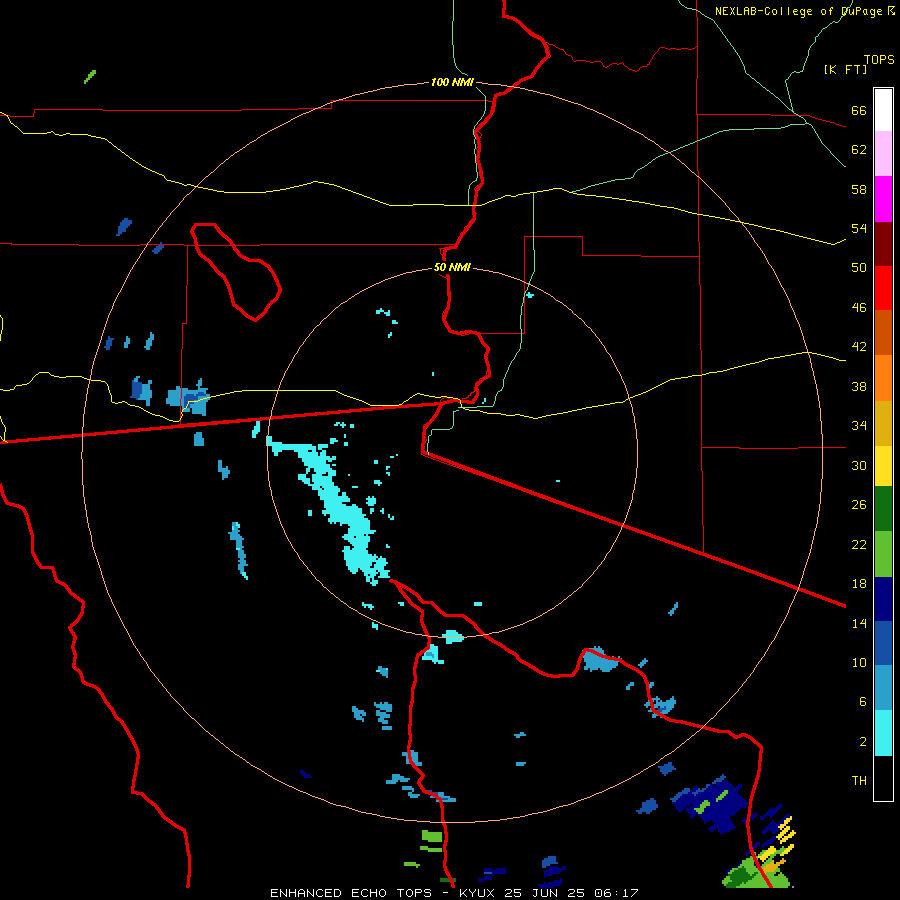Click the legend value 30
Screen dimensions: 900x900
pos(859,465)
